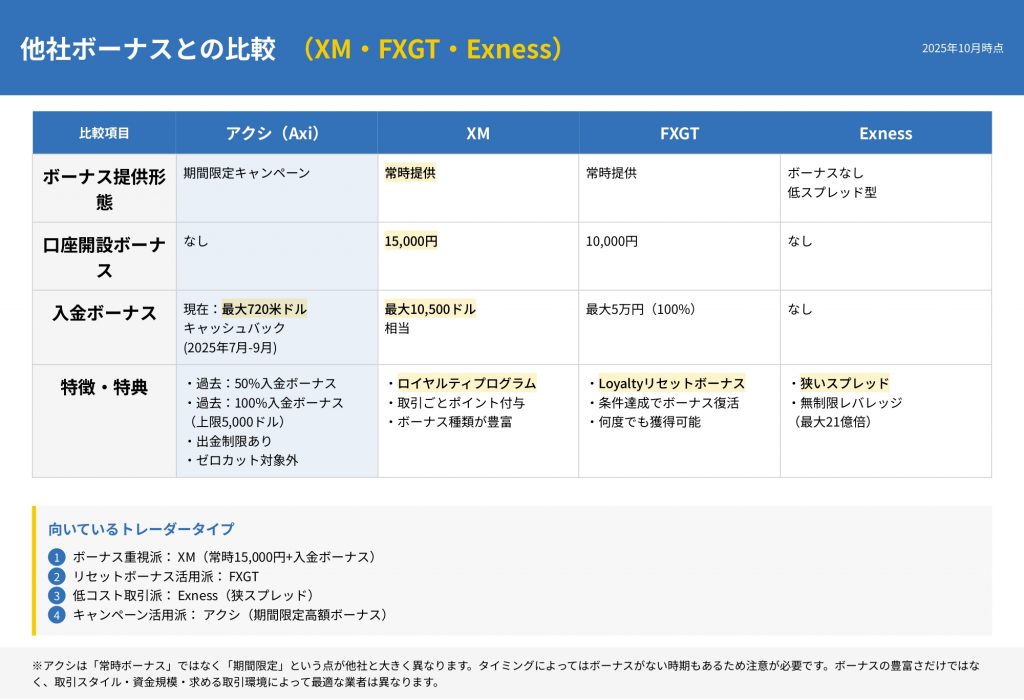Click the 2025年10月時点 date label
The height and width of the screenshot is (700, 1024).
pyautogui.click(x=962, y=48)
